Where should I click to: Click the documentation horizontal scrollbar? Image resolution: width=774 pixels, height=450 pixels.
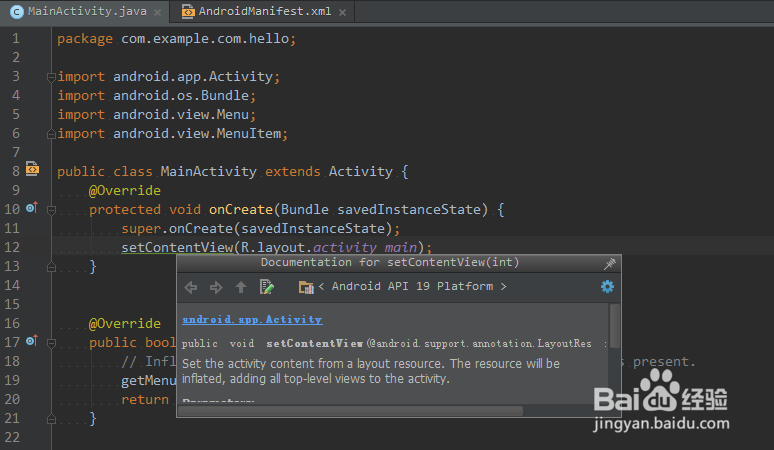click(x=350, y=410)
